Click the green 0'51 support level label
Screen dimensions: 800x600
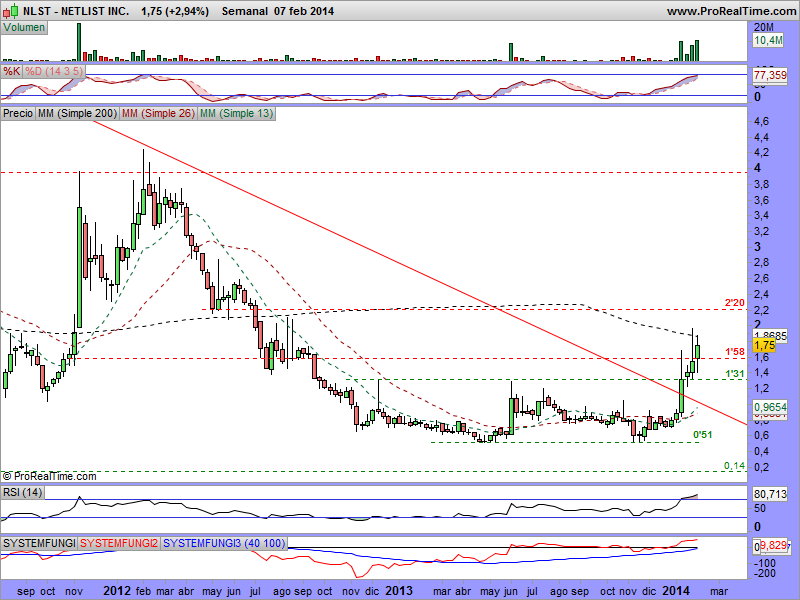click(702, 435)
